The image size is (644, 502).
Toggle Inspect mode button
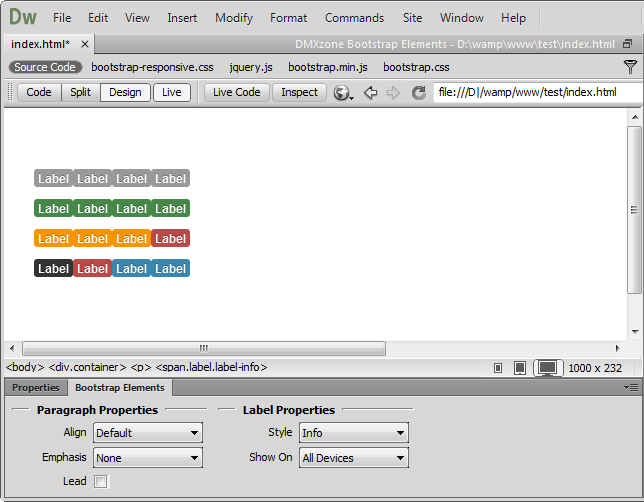299,92
